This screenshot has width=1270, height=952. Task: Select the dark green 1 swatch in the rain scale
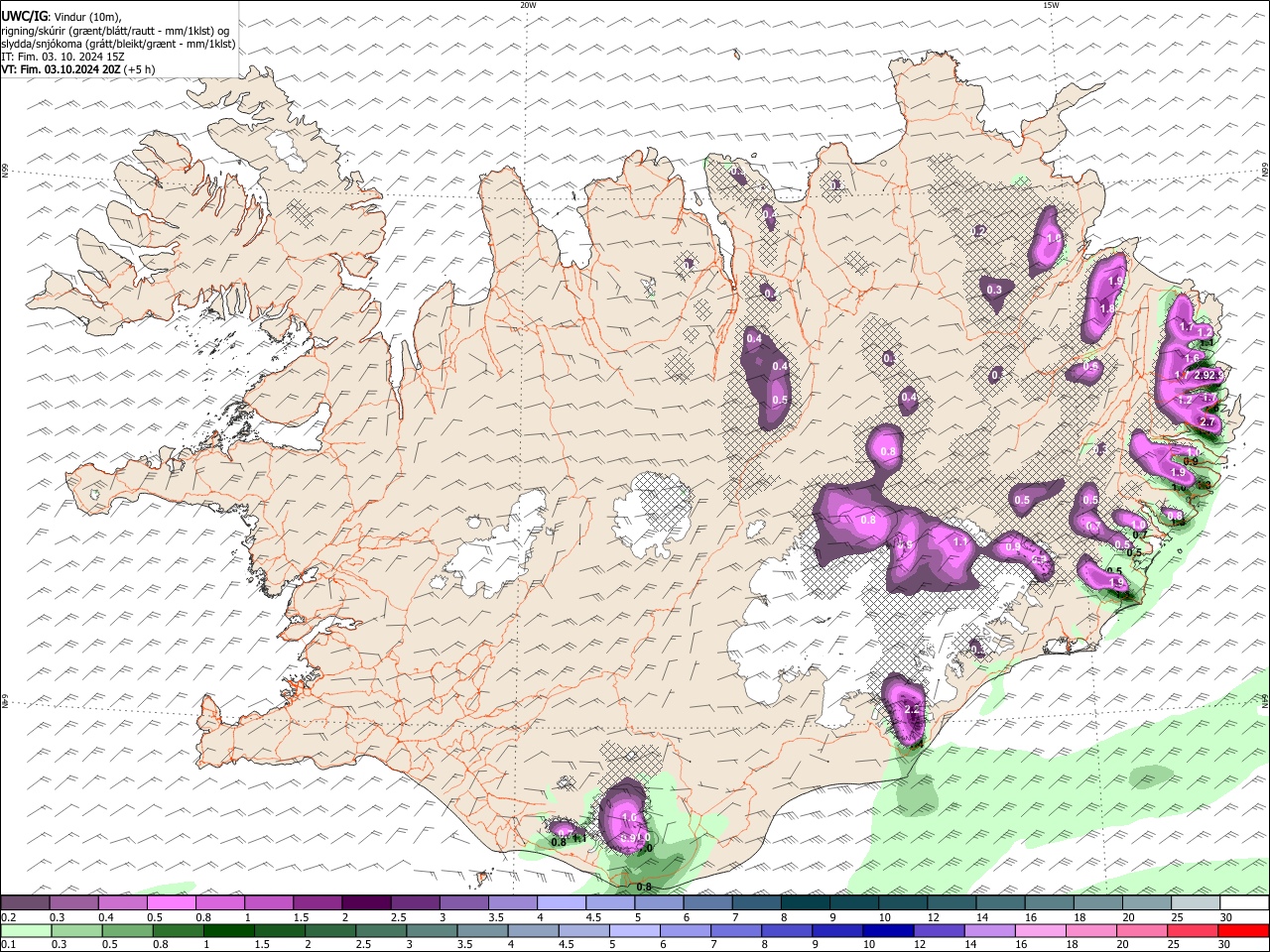(228, 930)
